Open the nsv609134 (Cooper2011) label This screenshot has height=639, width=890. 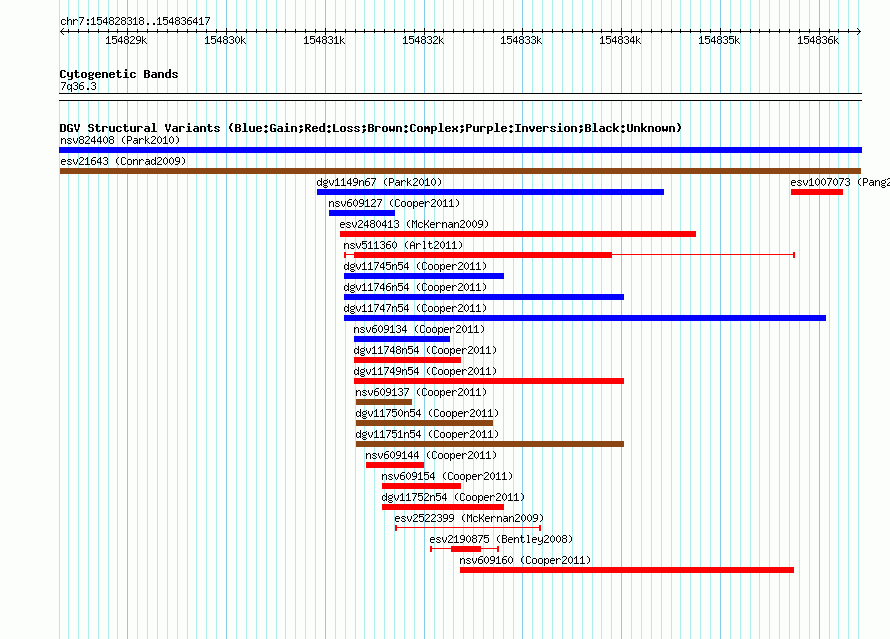tap(419, 329)
